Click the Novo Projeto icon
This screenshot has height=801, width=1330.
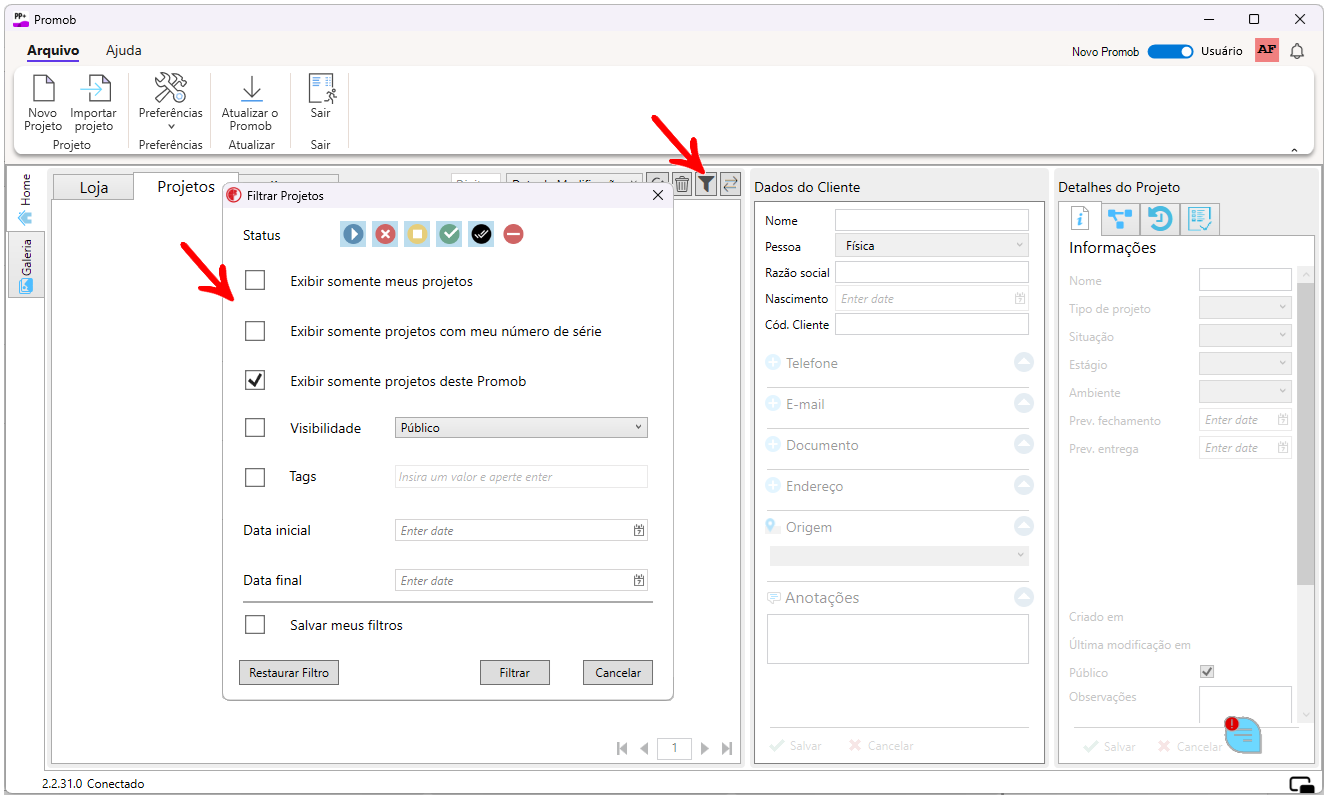(43, 89)
